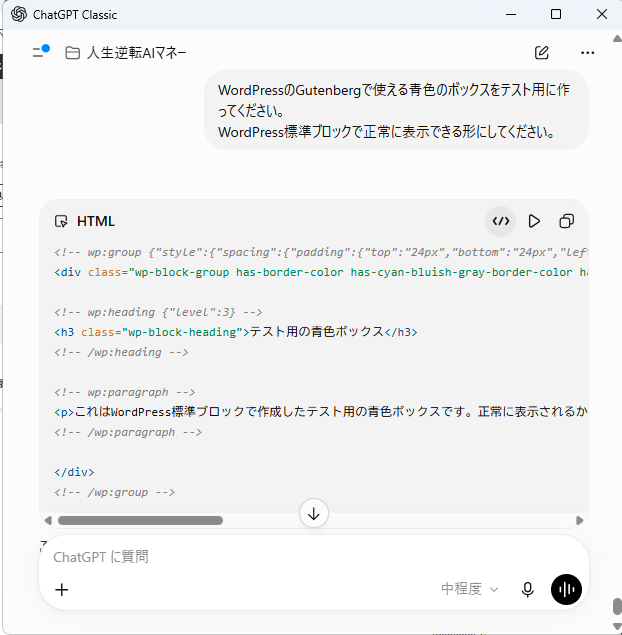
Task: Expand the 中程度 model effort dropdown
Action: click(469, 589)
